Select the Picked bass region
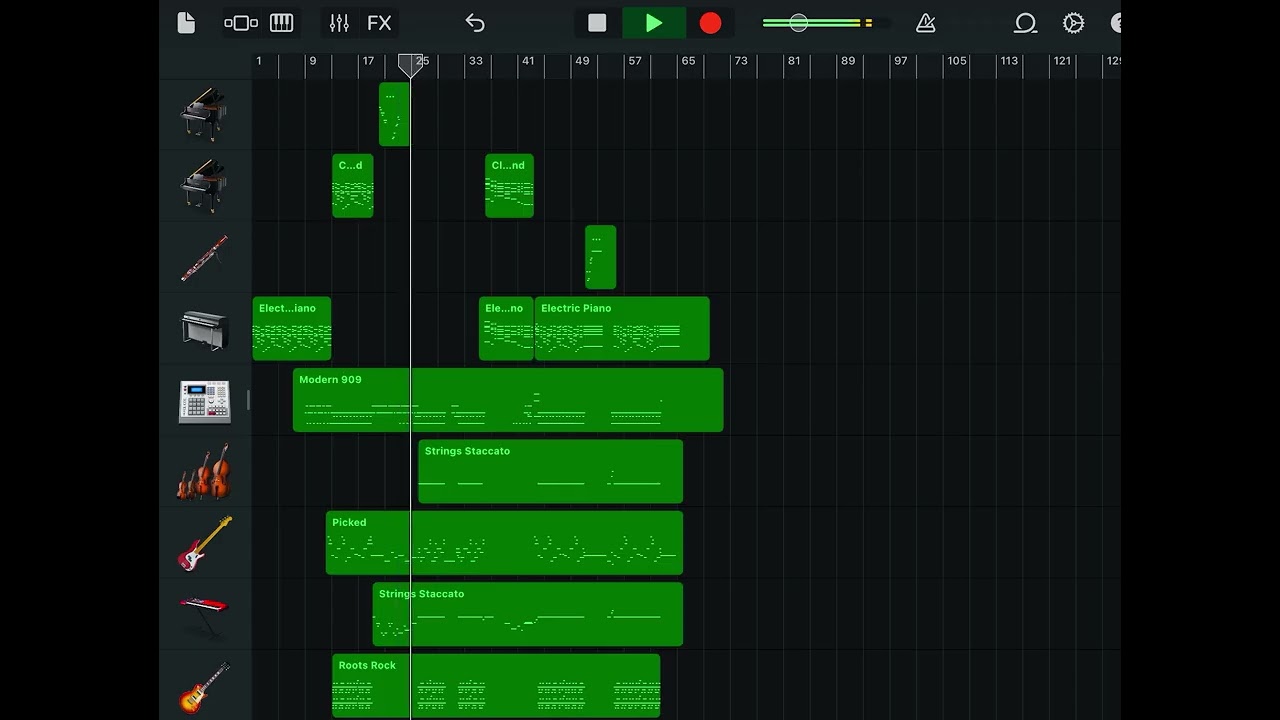 pyautogui.click(x=504, y=543)
